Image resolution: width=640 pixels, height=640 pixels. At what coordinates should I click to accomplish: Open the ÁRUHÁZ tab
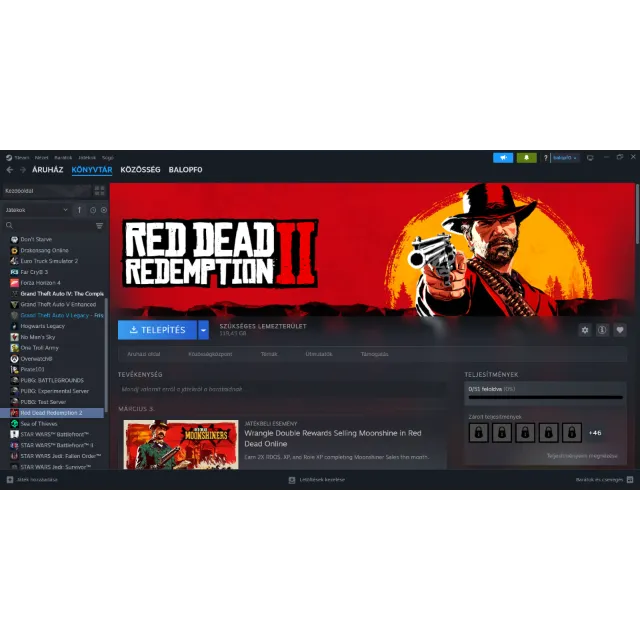click(x=47, y=170)
